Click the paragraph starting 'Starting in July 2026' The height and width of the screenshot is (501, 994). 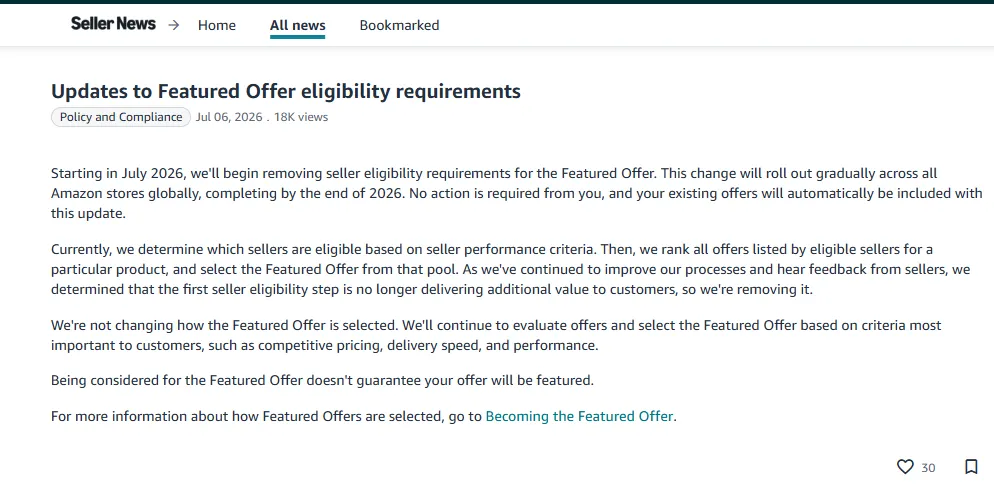pos(517,193)
